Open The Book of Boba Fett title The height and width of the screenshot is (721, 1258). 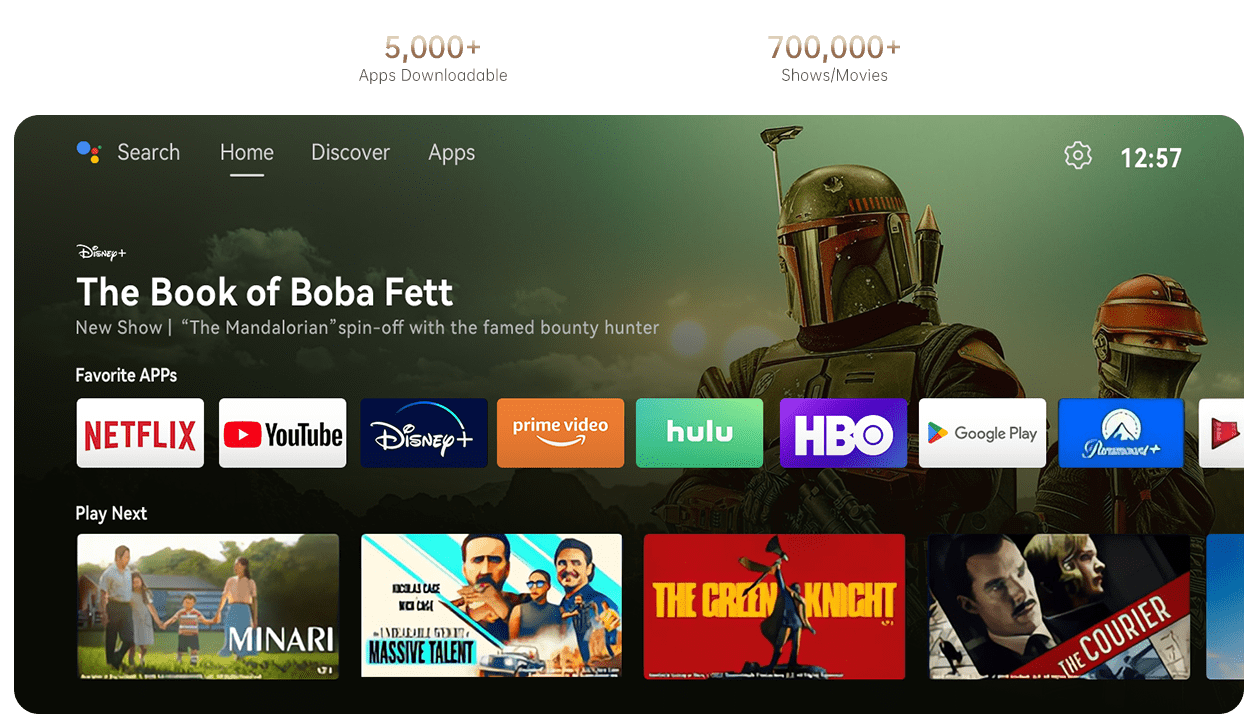265,292
